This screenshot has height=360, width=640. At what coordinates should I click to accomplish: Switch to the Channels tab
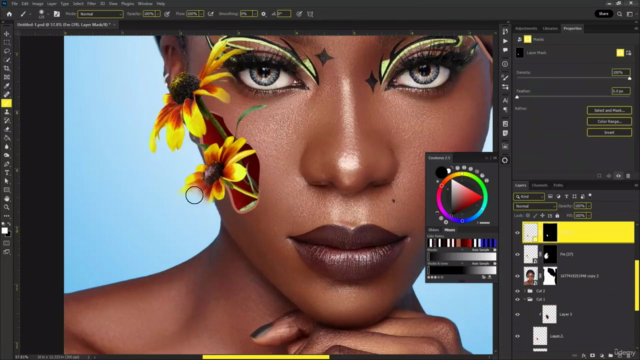click(540, 185)
